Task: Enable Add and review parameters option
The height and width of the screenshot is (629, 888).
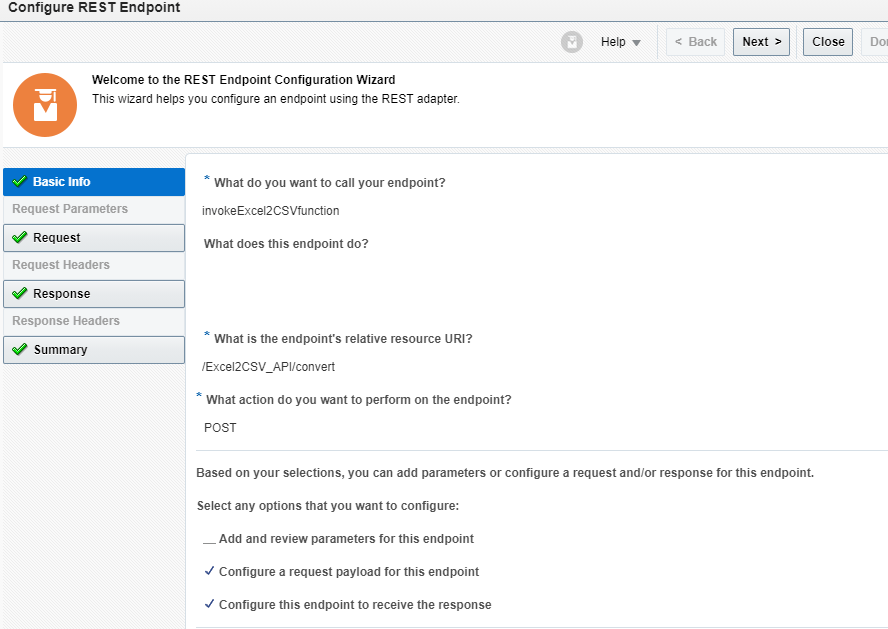Action: 209,540
